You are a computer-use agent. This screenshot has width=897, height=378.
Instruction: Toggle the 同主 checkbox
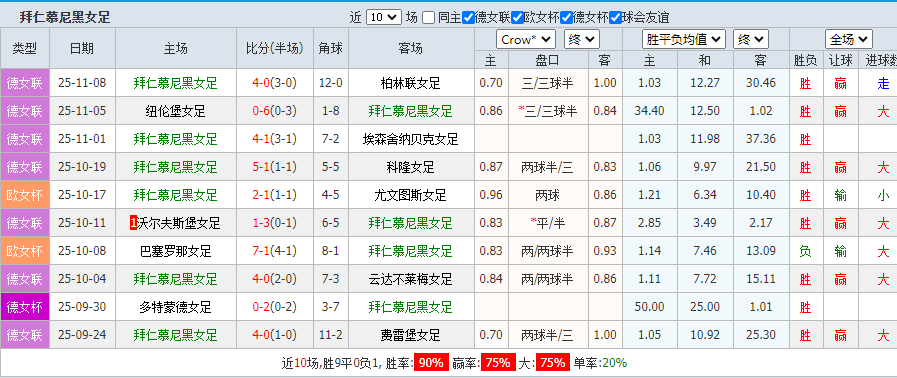(428, 18)
